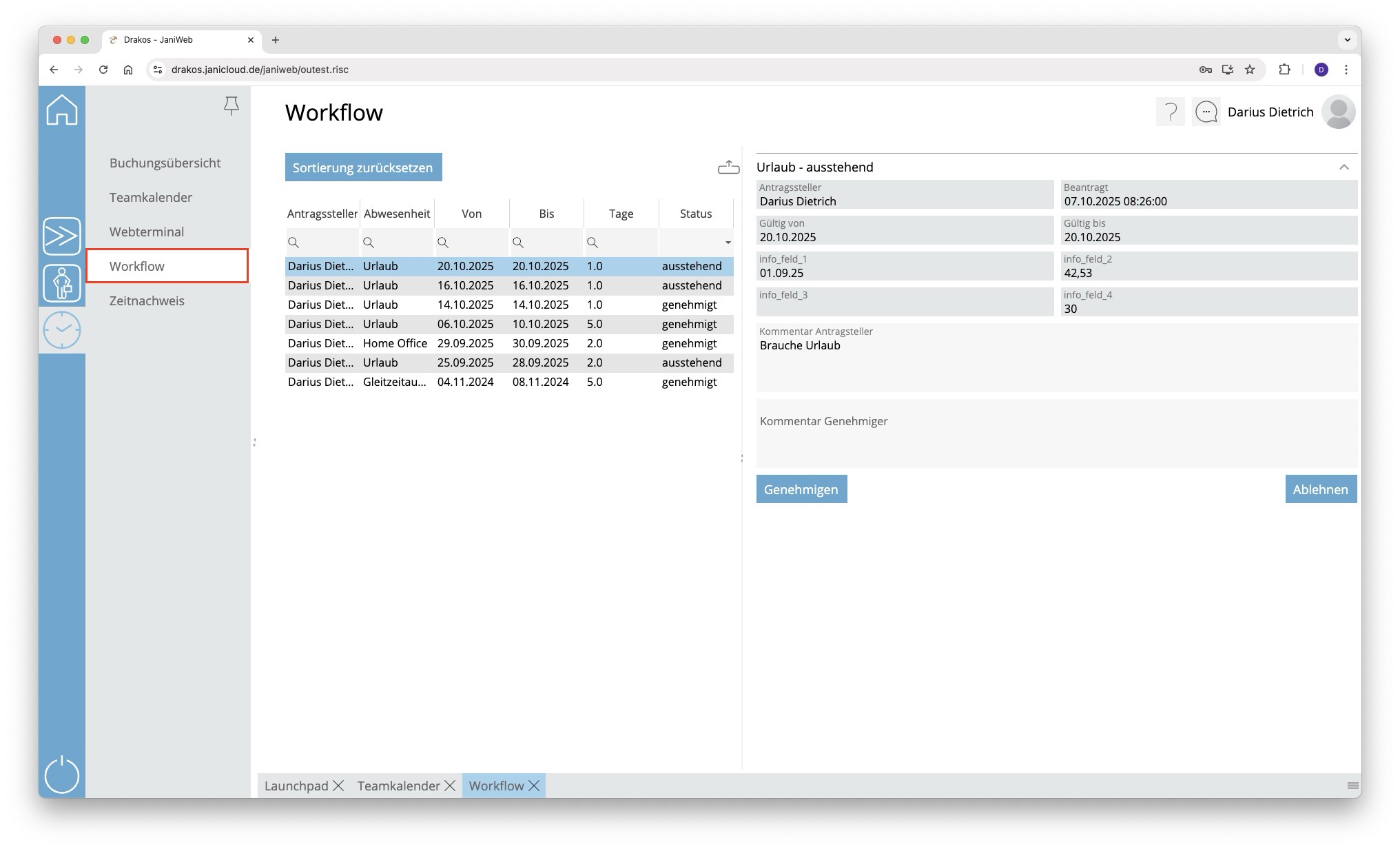Switch to the Launchpad bottom tab

click(x=296, y=786)
